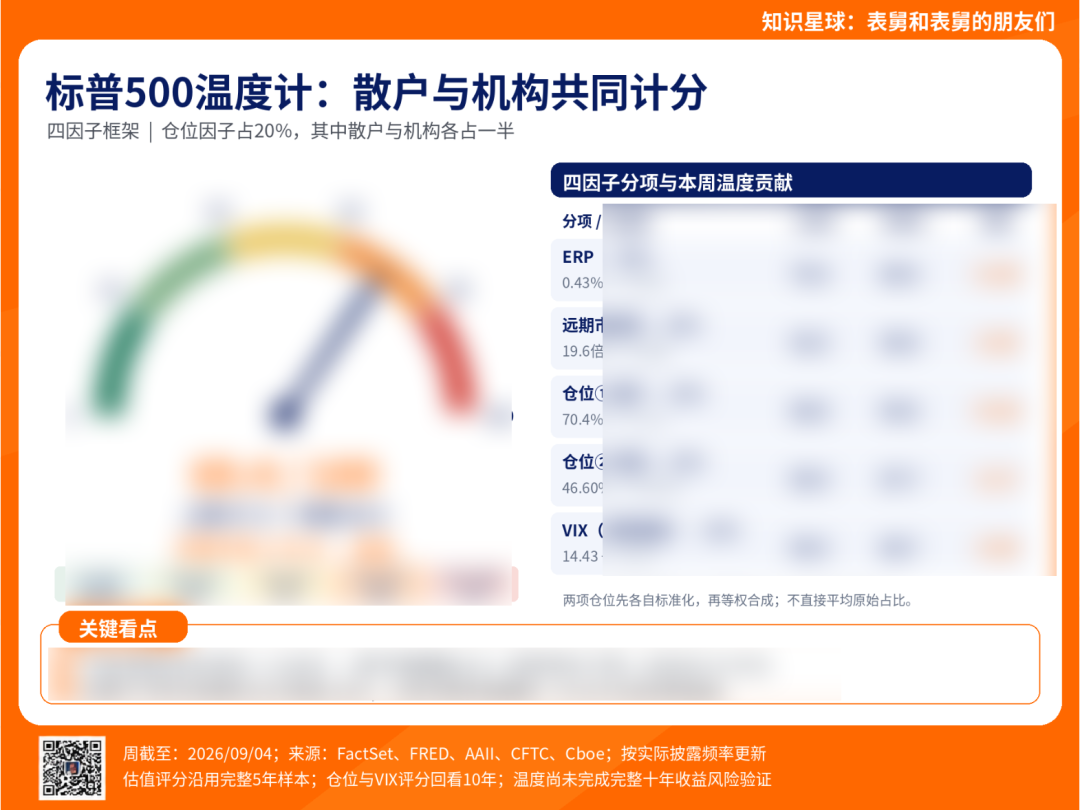This screenshot has height=810, width=1080.
Task: Click the 知识星球 header text
Action: (x=908, y=21)
